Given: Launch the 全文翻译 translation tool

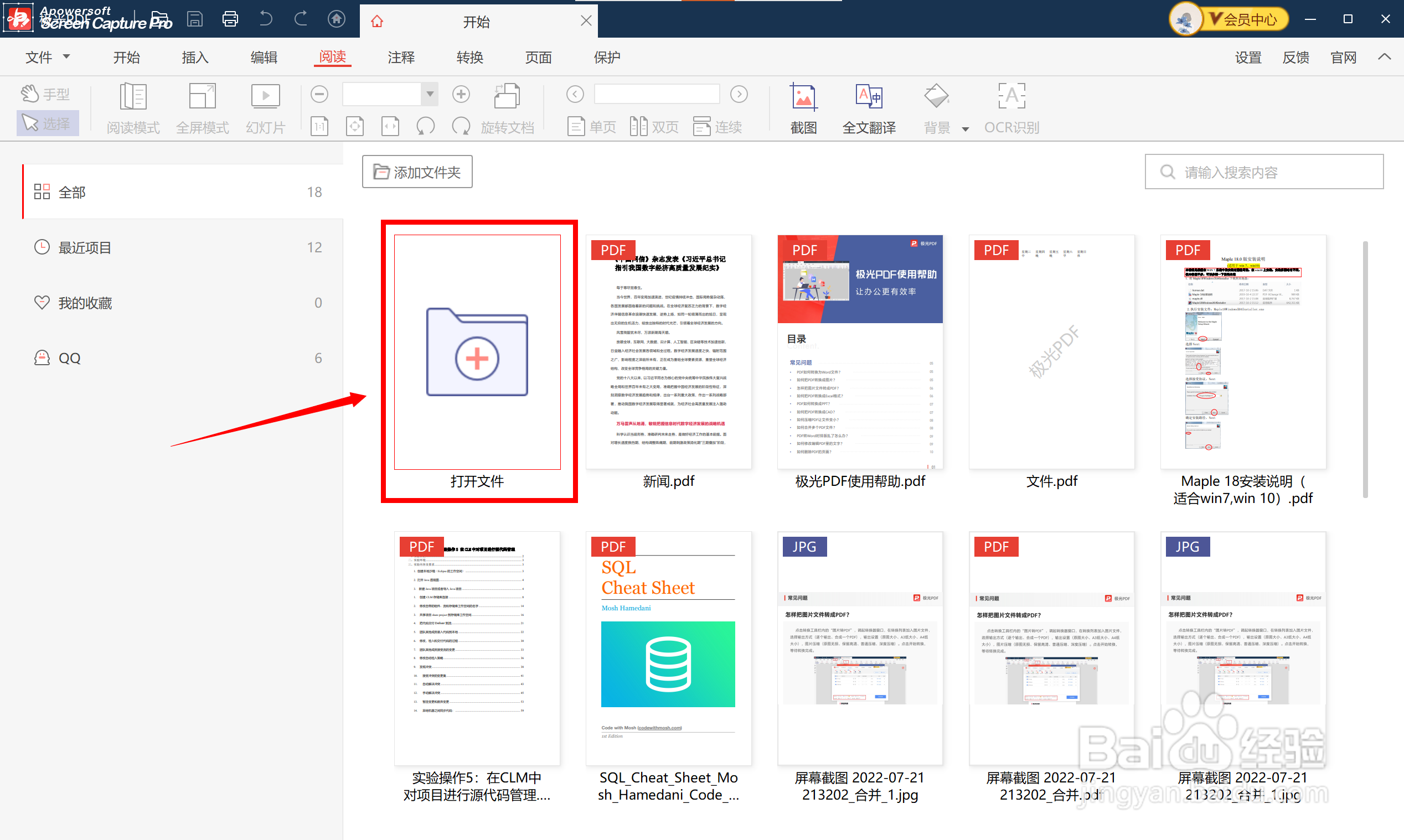Looking at the screenshot, I should tap(869, 108).
